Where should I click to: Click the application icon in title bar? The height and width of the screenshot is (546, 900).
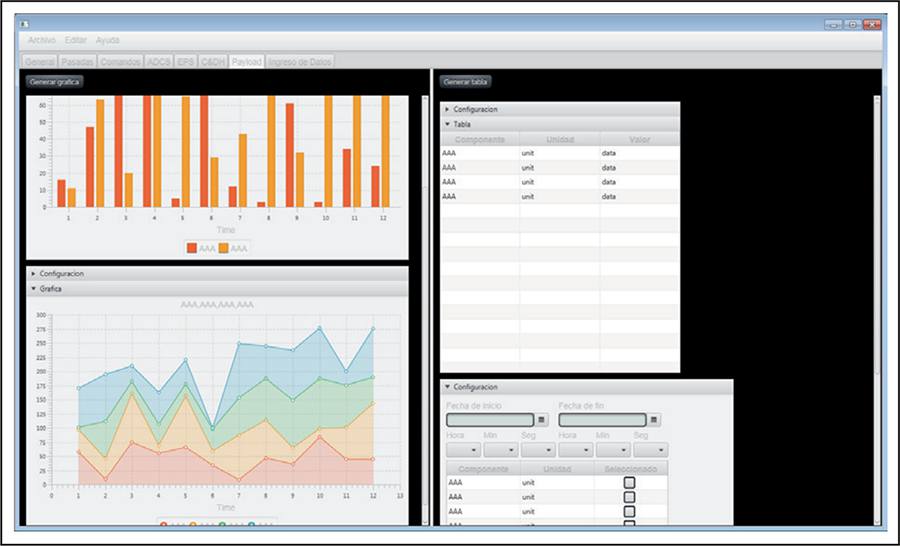tap(24, 24)
